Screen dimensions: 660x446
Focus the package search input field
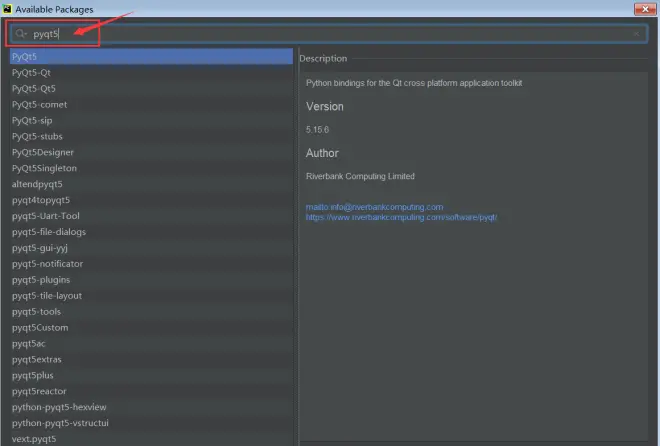click(x=328, y=34)
